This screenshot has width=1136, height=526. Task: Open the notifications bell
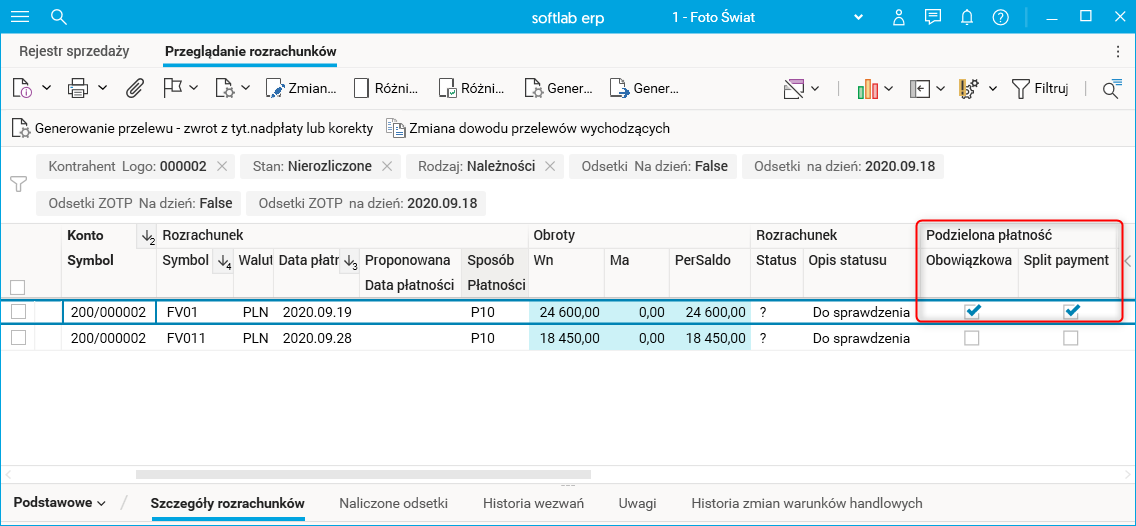[x=966, y=17]
